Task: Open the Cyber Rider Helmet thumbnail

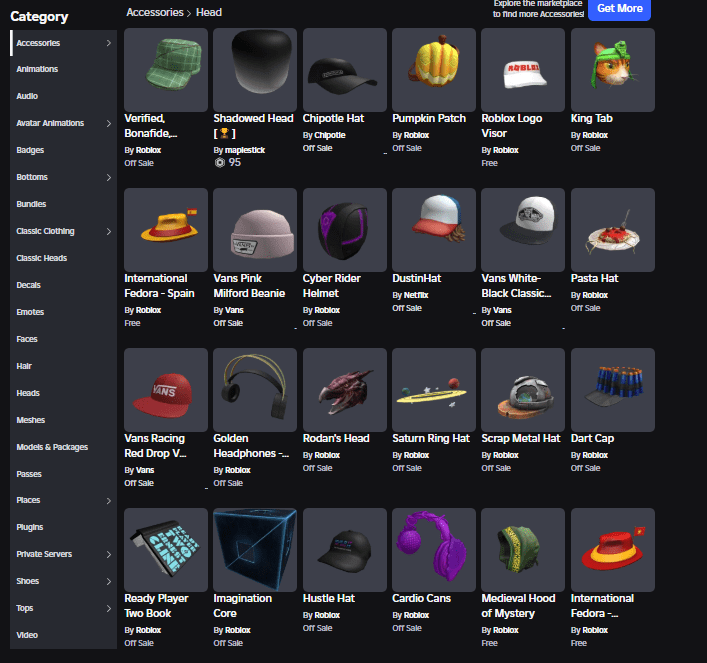Action: [x=344, y=229]
